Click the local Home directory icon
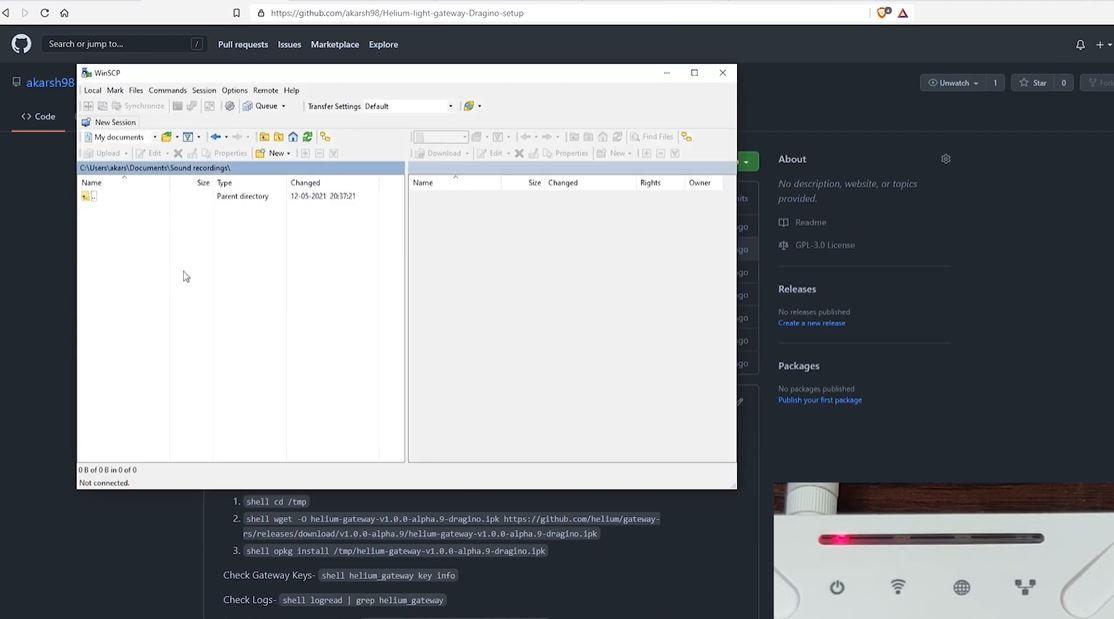1114x619 pixels. 293,137
